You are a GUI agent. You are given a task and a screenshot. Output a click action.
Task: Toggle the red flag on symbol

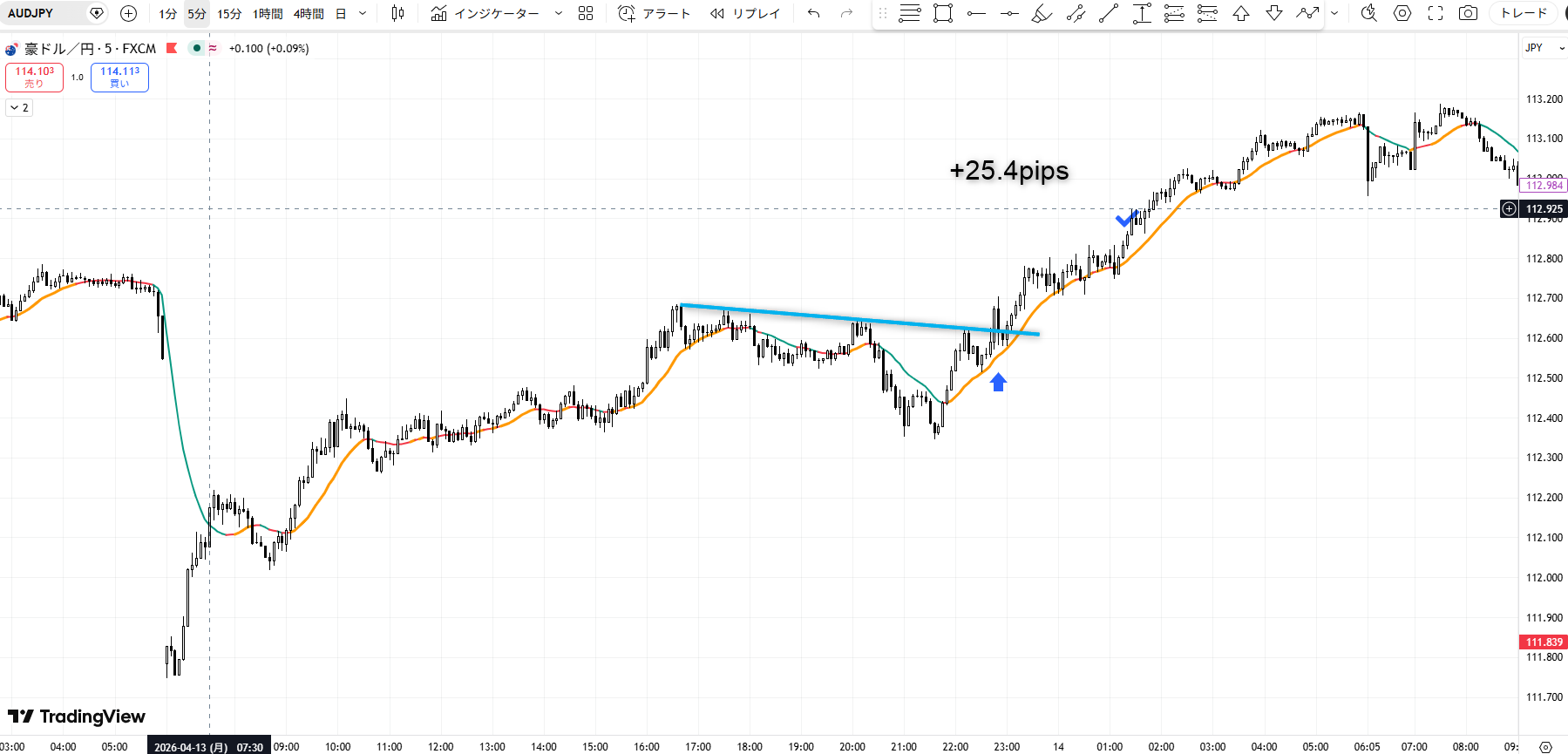tap(172, 48)
